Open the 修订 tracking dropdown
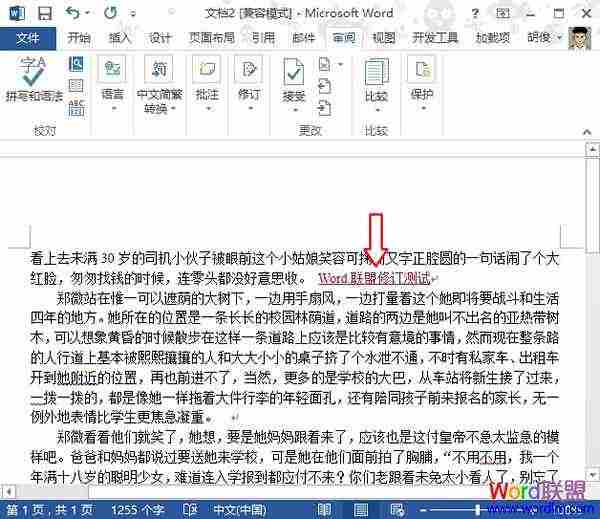600x519 pixels. [x=249, y=84]
